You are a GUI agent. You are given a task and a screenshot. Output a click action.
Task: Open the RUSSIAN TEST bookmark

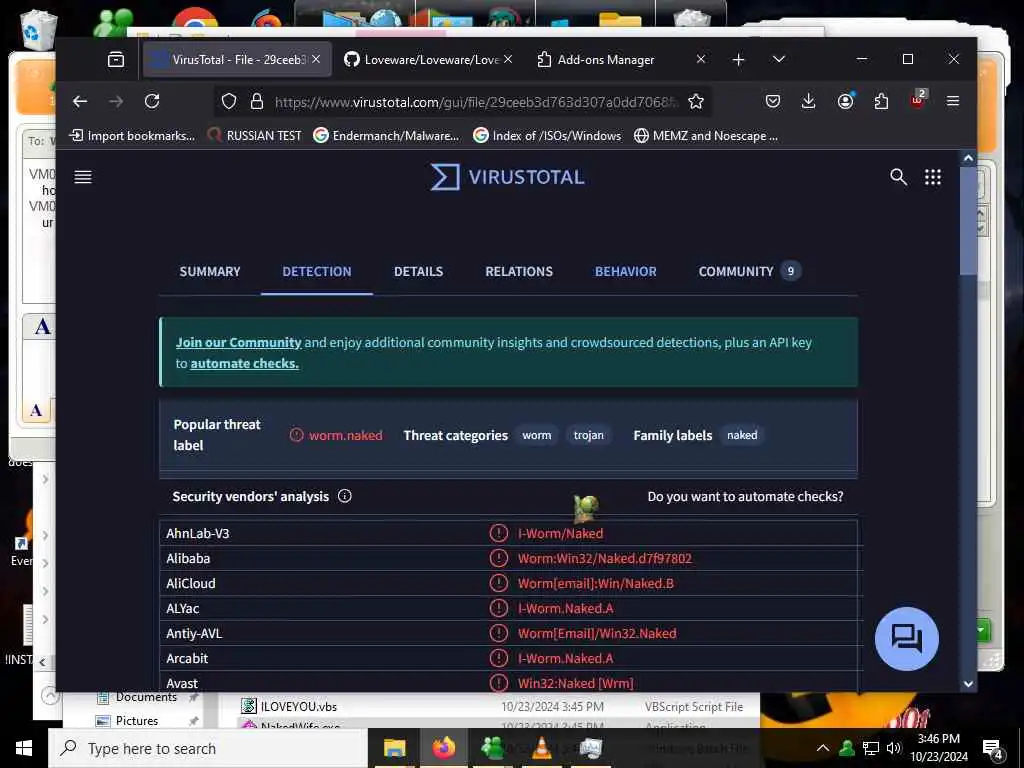(254, 136)
